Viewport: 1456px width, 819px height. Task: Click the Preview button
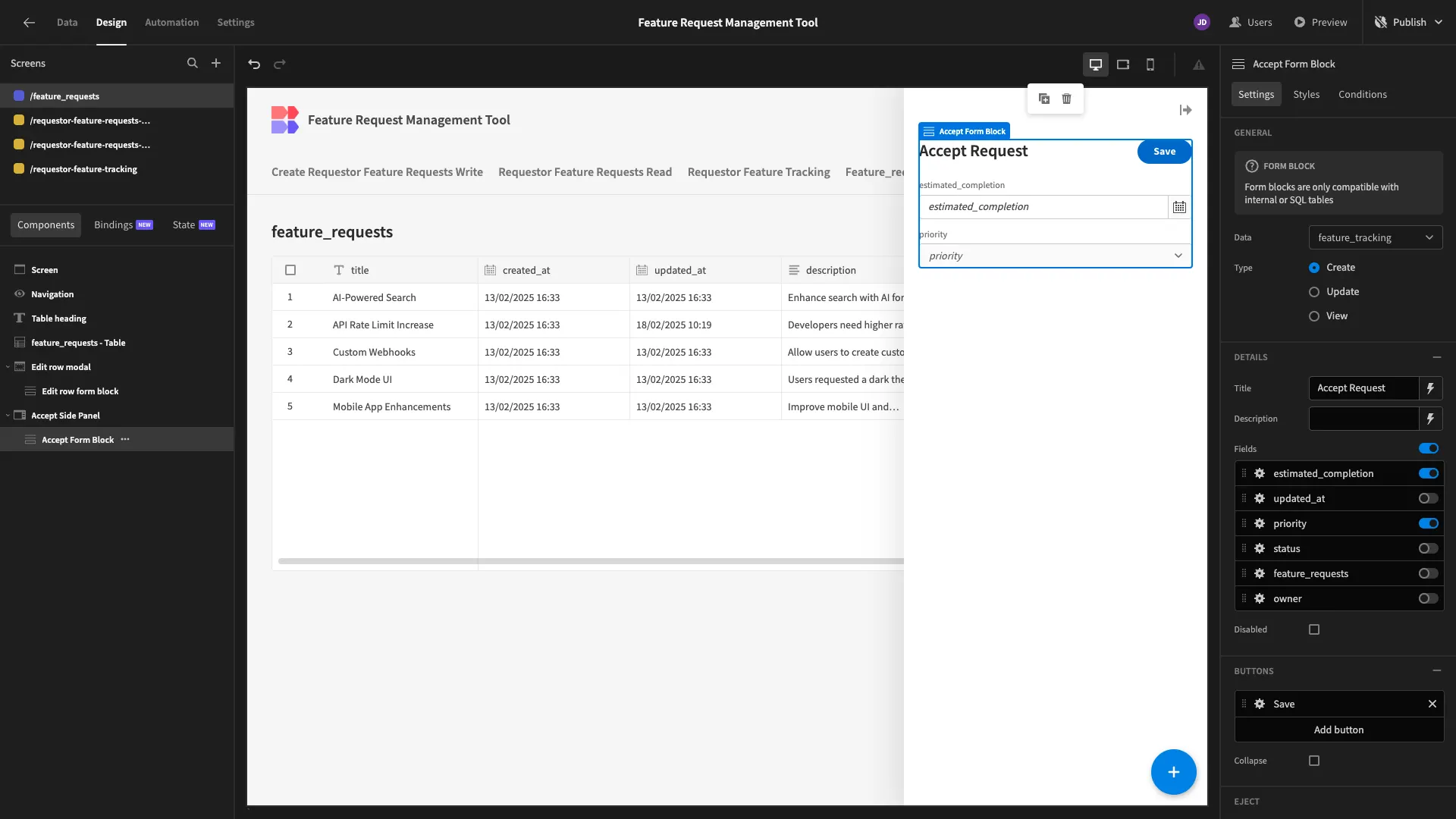click(x=1320, y=23)
